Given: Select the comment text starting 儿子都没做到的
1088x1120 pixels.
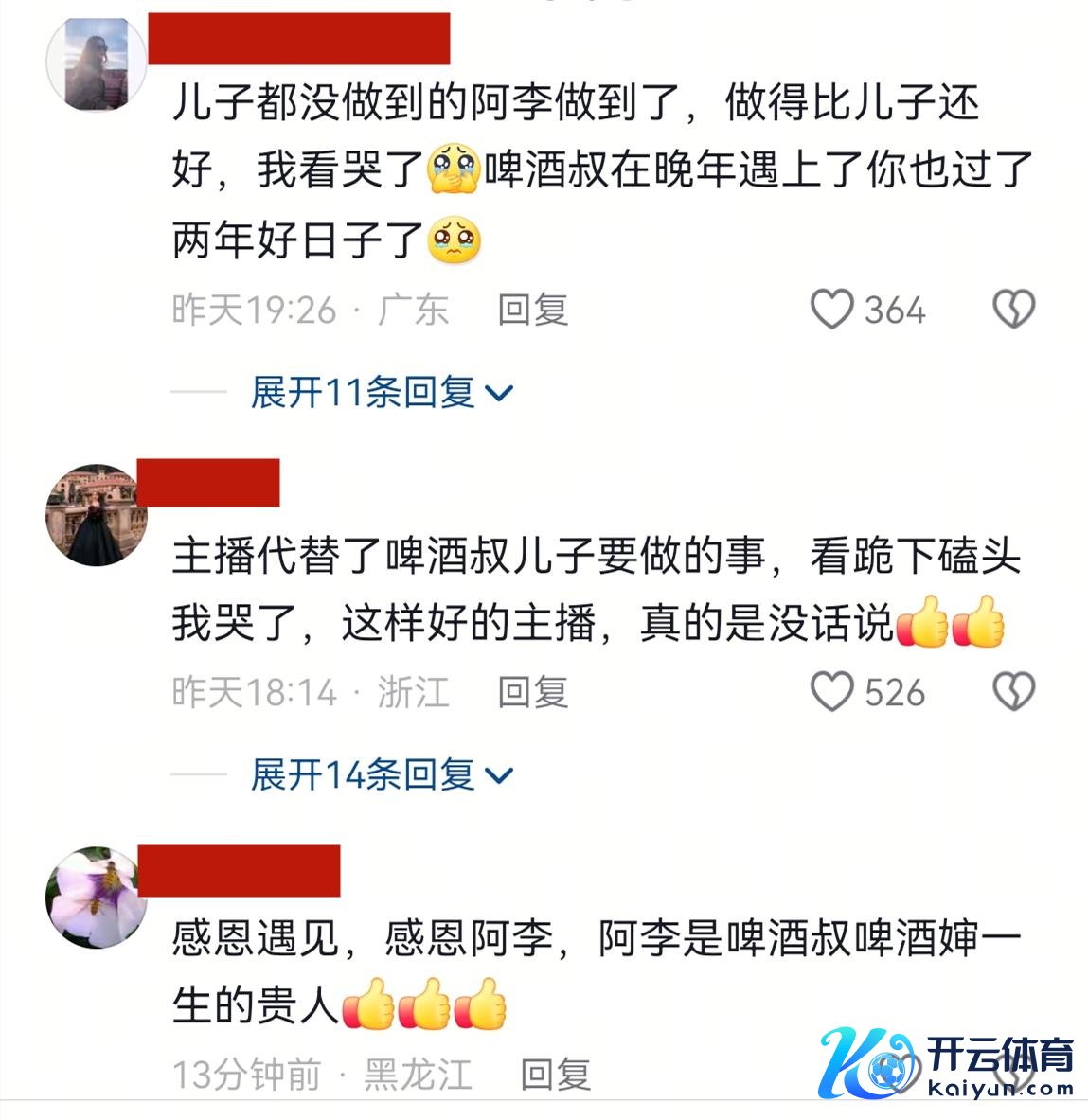Looking at the screenshot, I should pyautogui.click(x=602, y=171).
